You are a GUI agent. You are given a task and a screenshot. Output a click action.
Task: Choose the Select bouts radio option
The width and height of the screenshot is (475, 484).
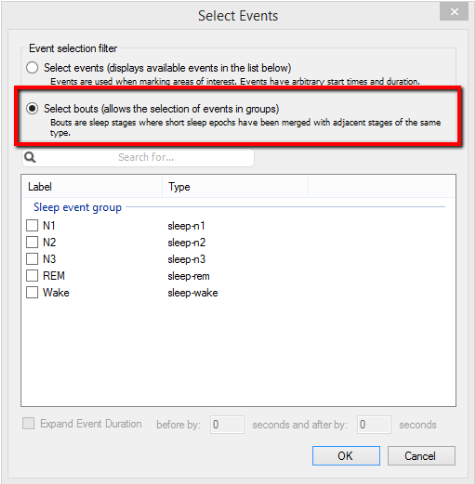pyautogui.click(x=32, y=109)
